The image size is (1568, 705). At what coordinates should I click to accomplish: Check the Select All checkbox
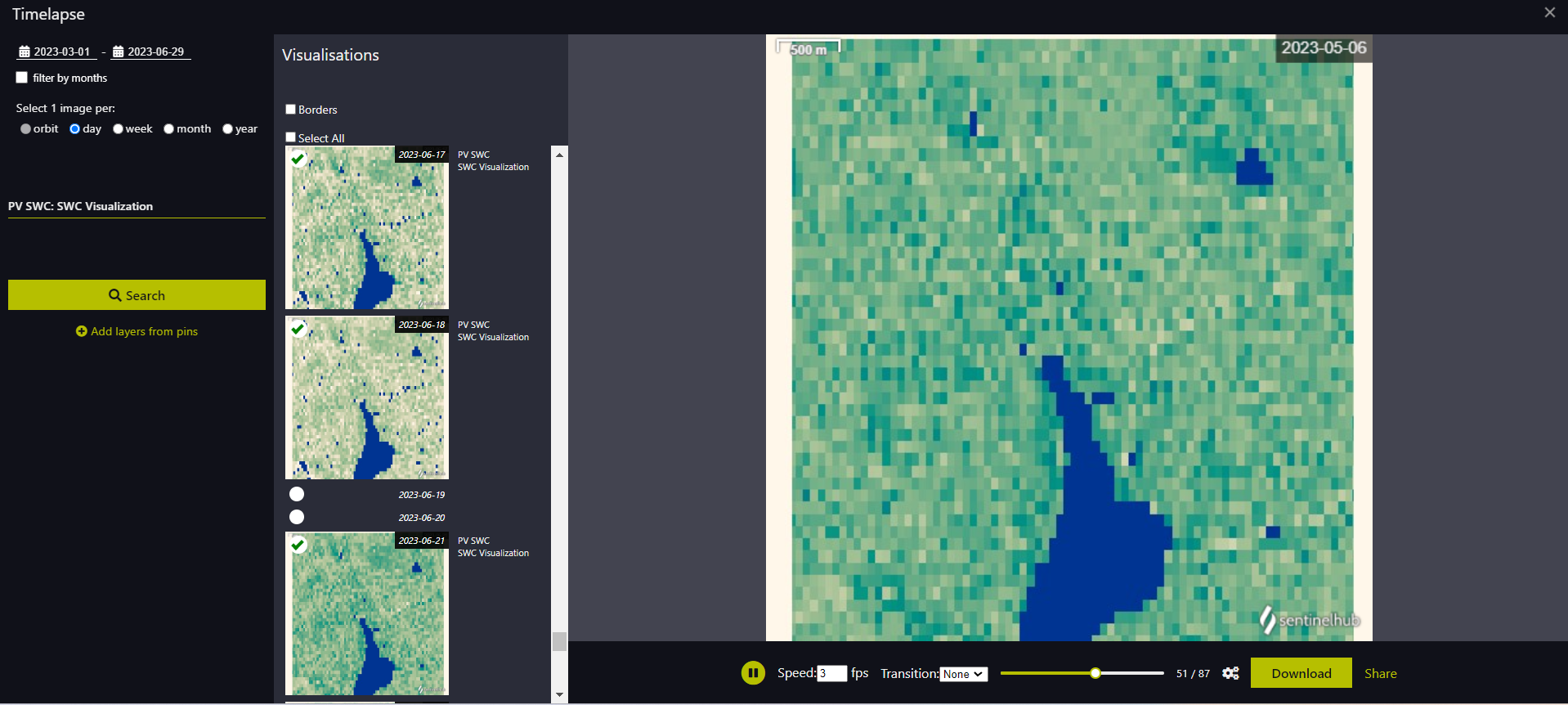click(290, 137)
